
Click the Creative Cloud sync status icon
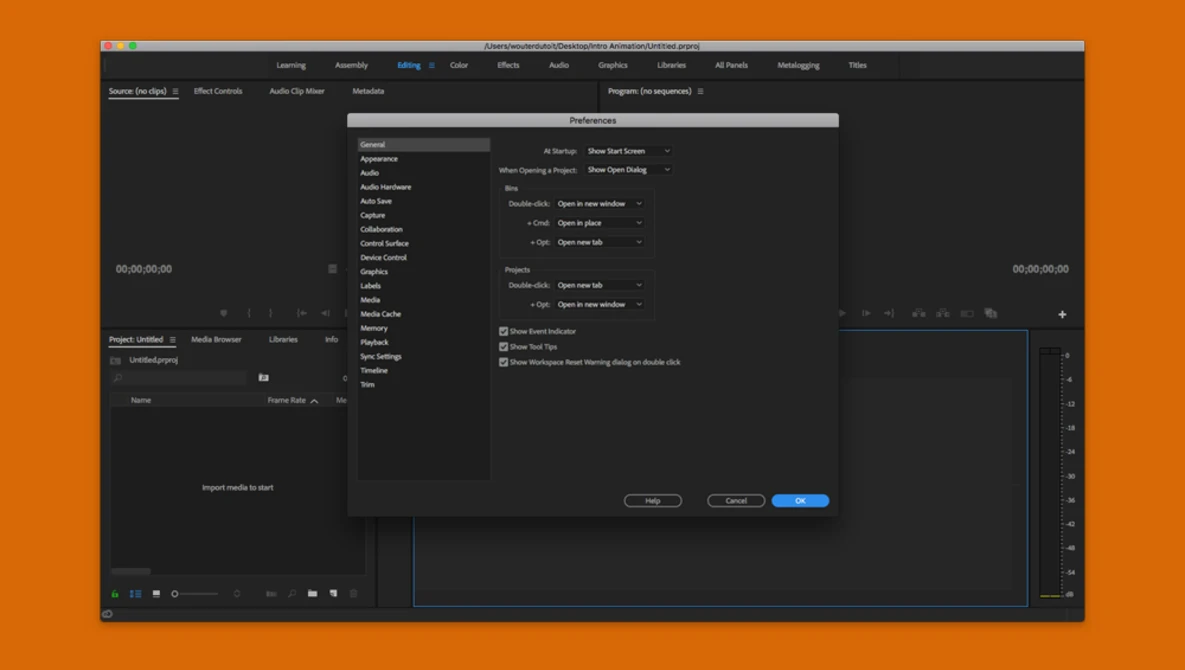107,614
